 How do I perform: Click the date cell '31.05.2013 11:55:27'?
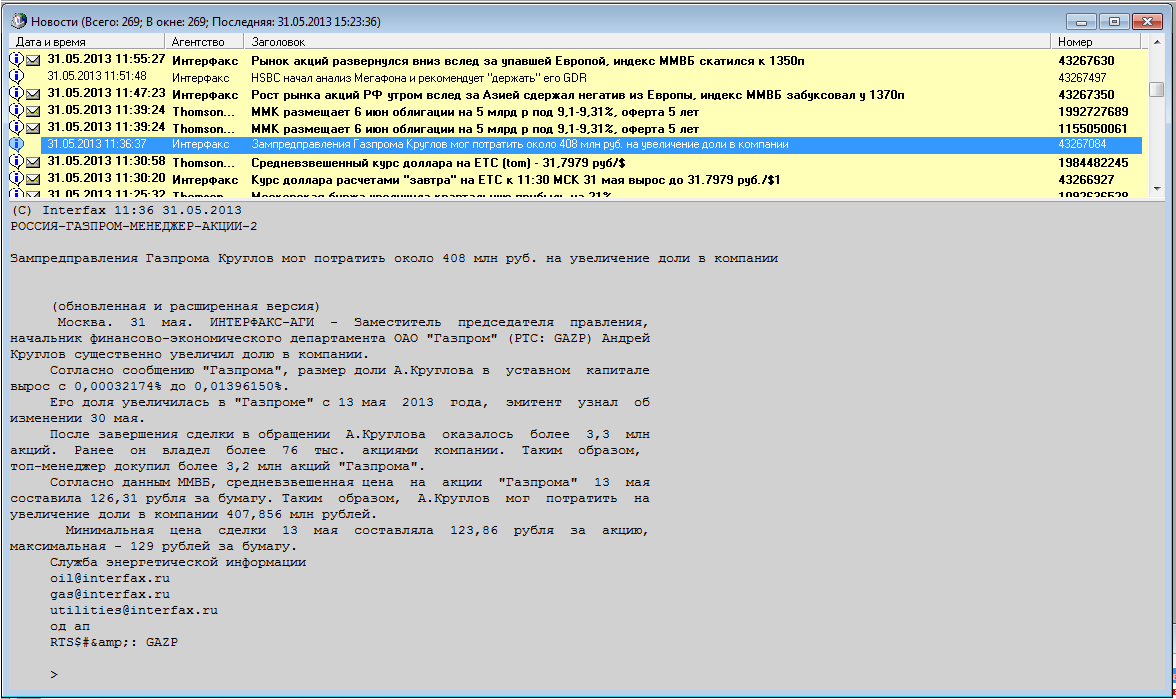coord(106,58)
